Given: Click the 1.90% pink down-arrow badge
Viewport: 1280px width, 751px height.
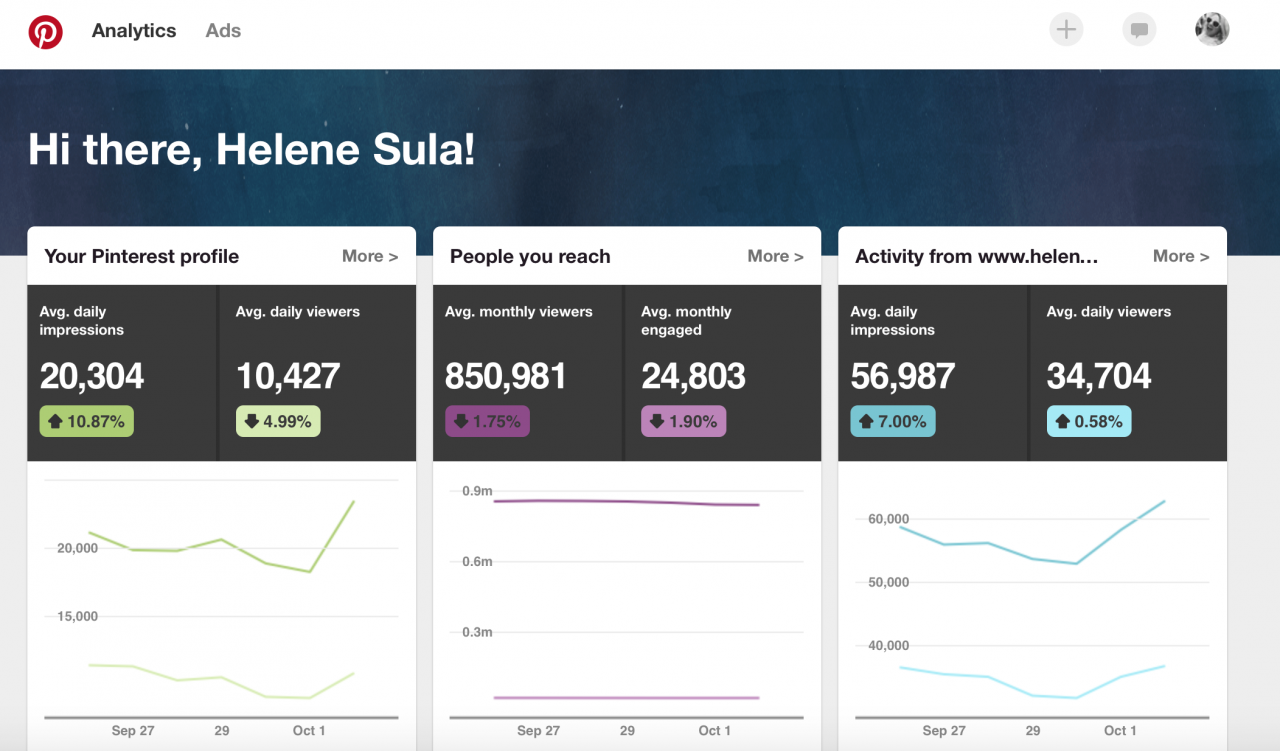Looking at the screenshot, I should tap(683, 421).
